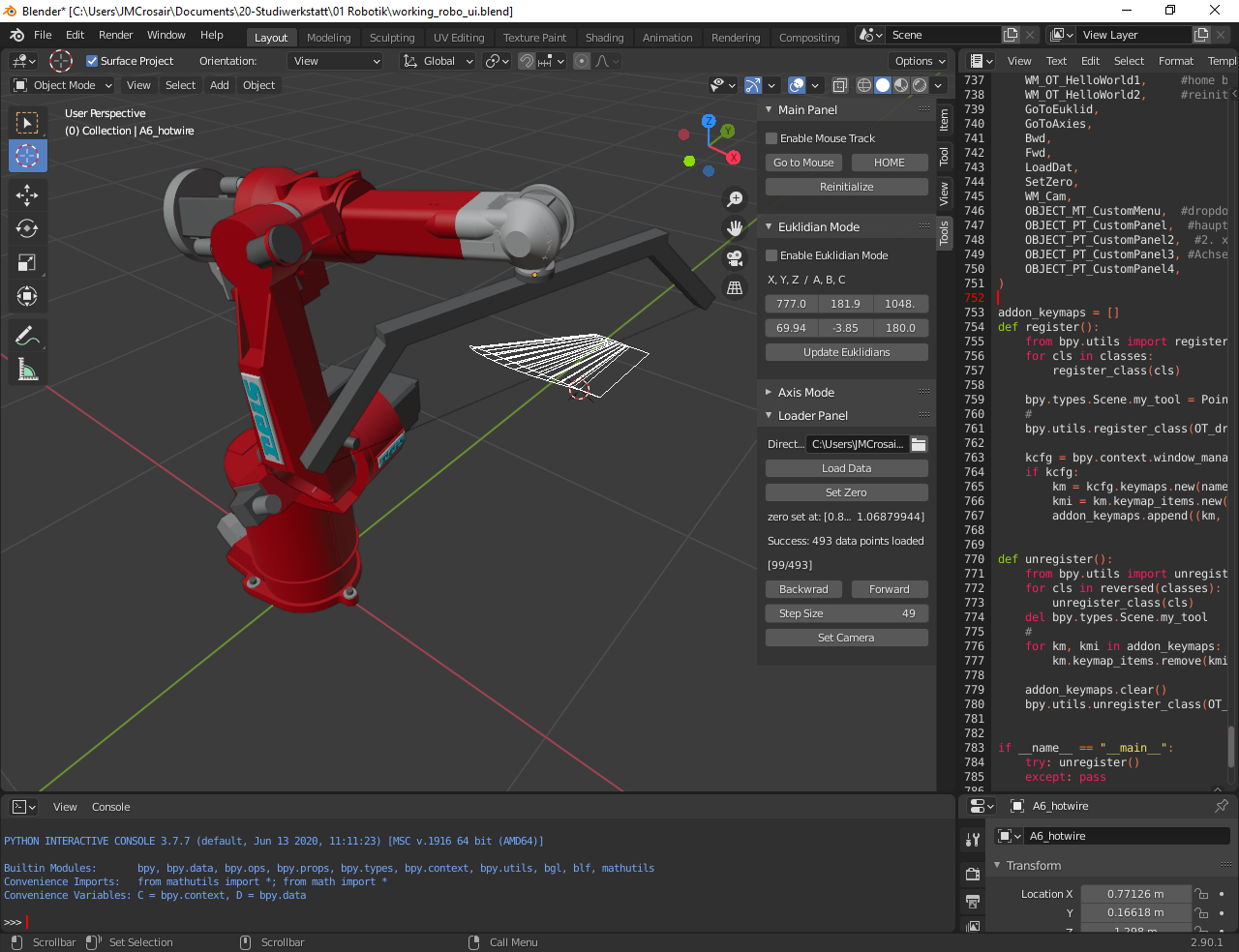Screen dimensions: 1239x952
Task: Uncheck Surface Project option
Action: [92, 61]
